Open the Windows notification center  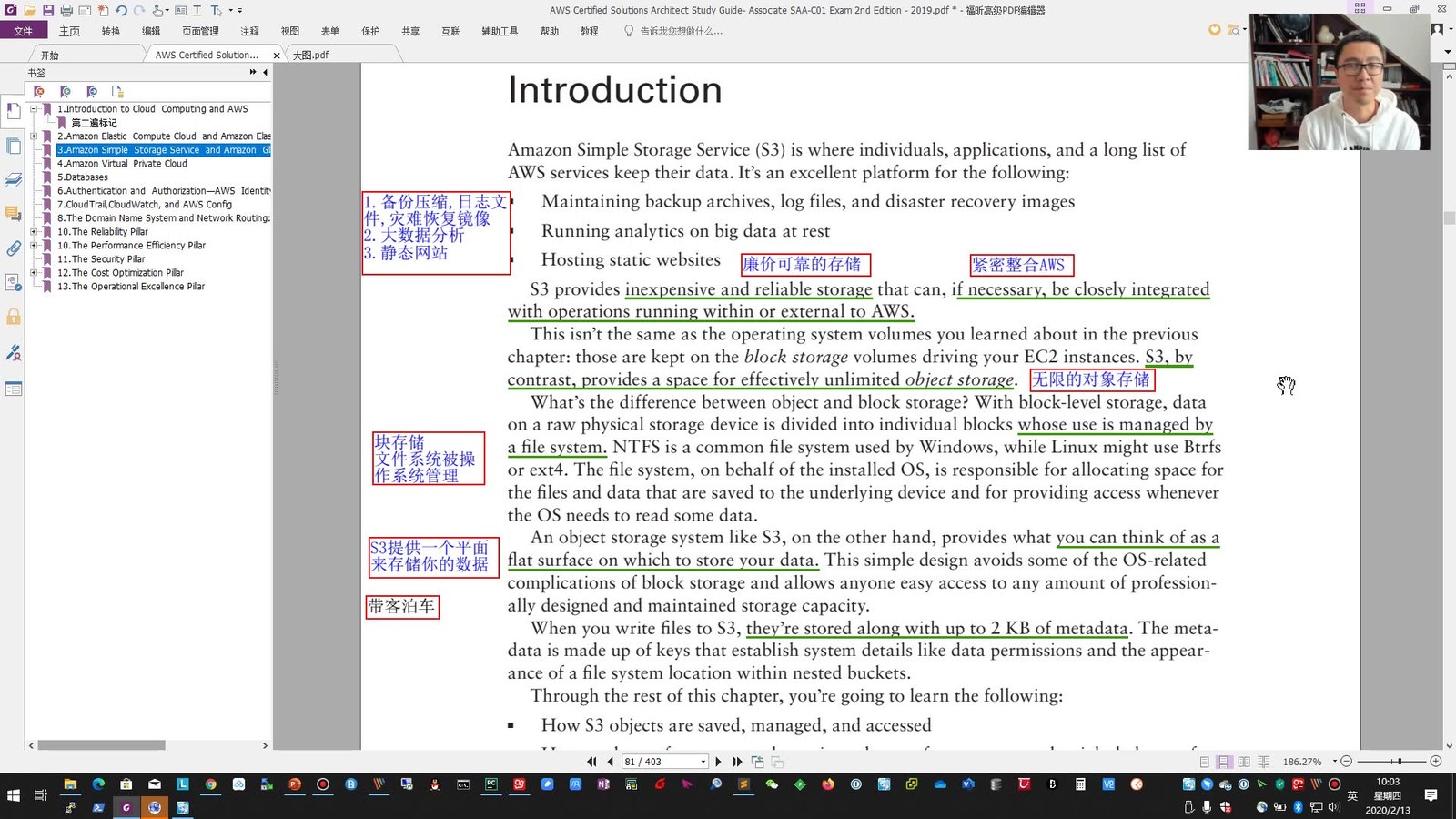coord(1431,795)
